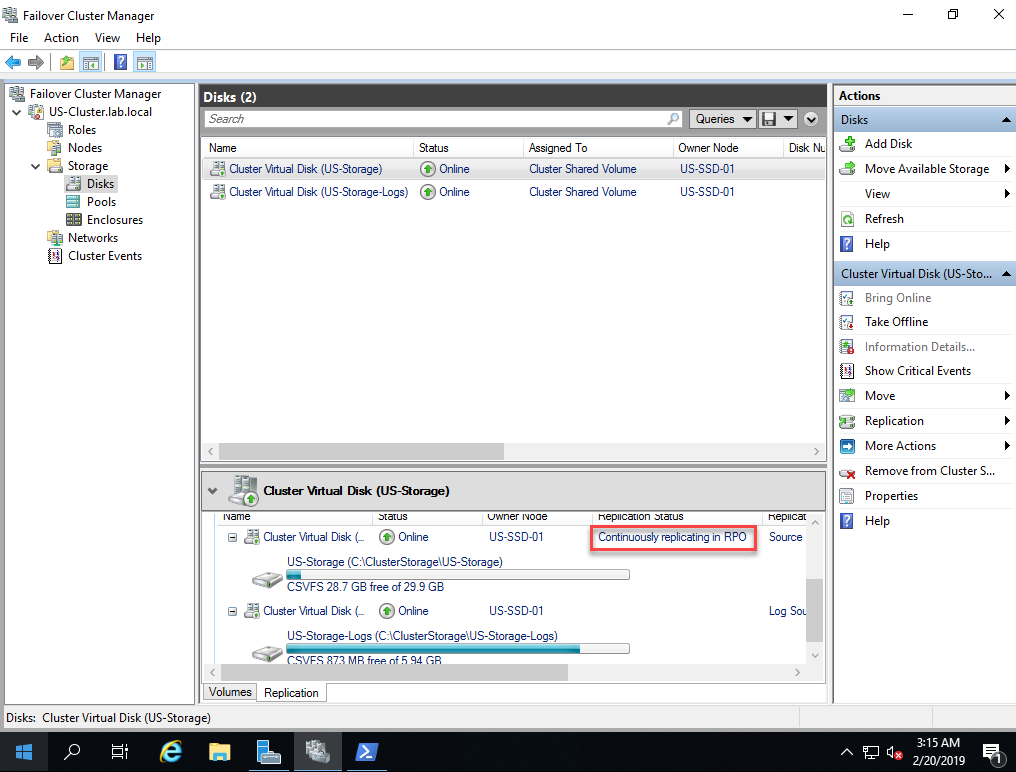Screen dimensions: 1016x772
Task: Click Take Offline action
Action: [896, 322]
